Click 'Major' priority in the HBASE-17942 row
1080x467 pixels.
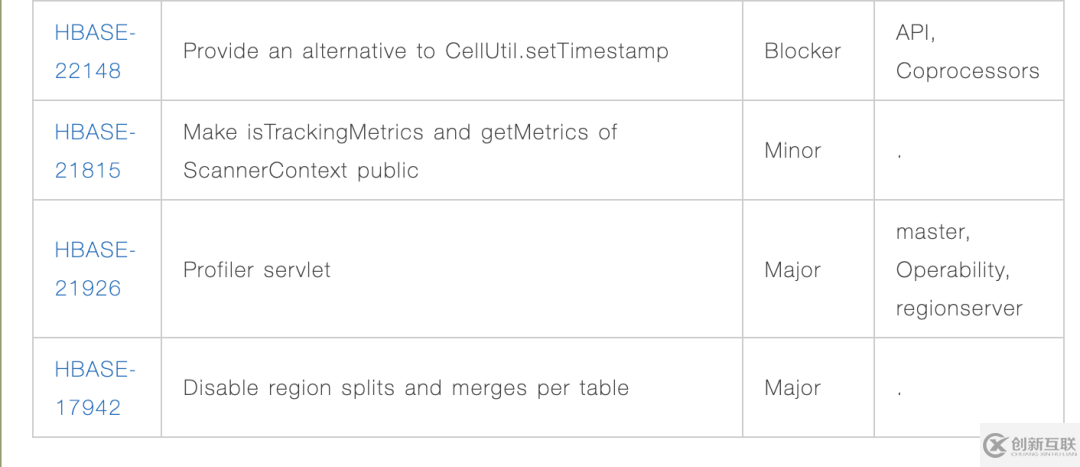click(x=793, y=388)
